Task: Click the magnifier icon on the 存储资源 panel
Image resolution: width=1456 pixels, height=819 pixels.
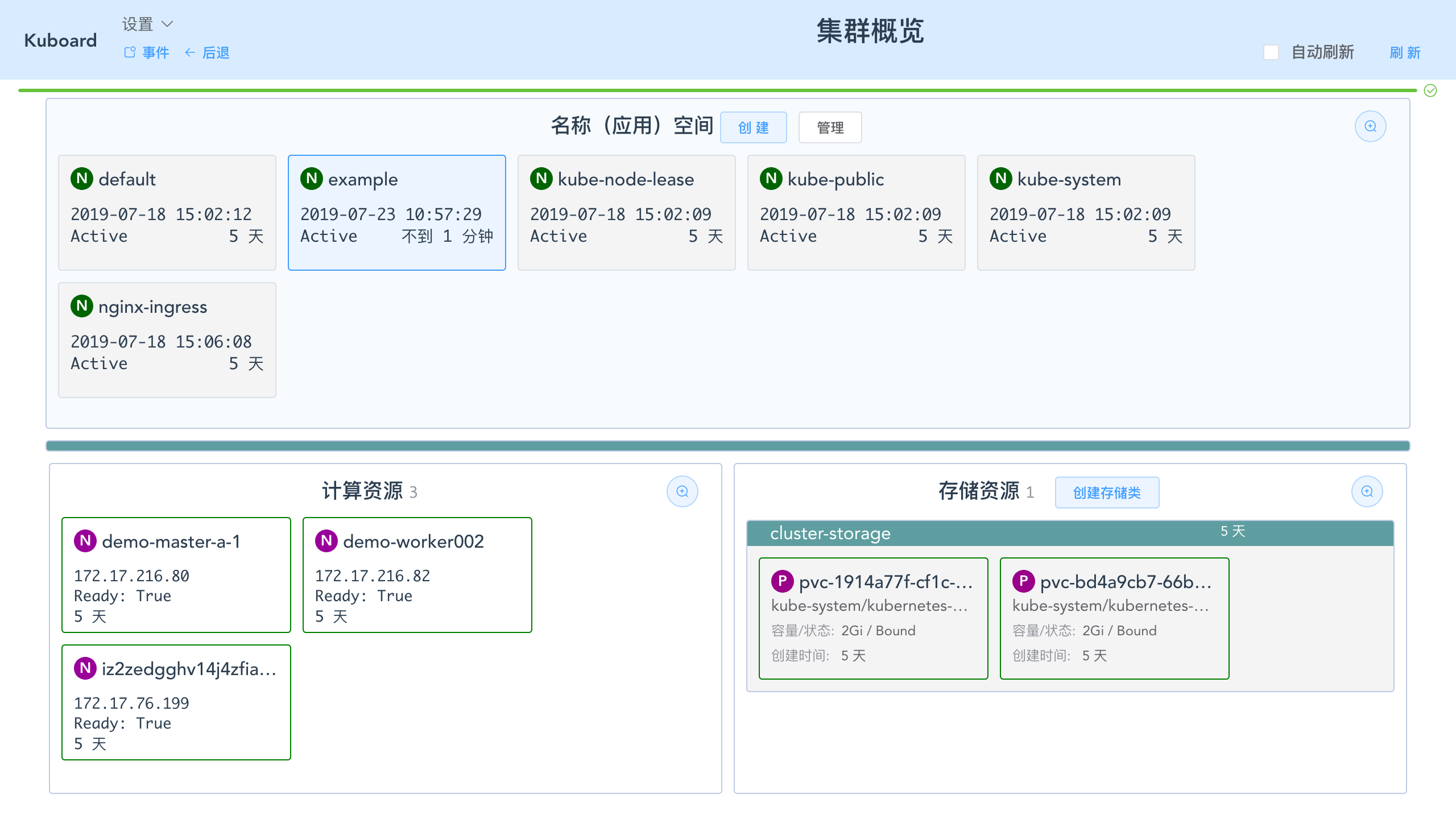Action: click(1367, 491)
